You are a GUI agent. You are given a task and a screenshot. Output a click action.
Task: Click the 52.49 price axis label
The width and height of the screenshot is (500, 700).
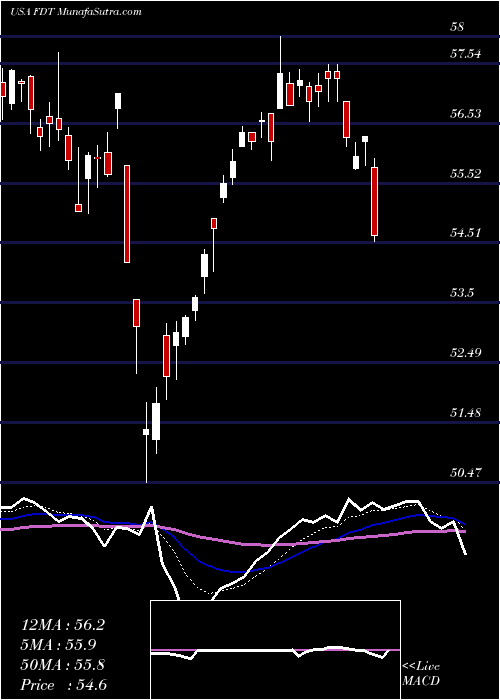click(x=467, y=353)
